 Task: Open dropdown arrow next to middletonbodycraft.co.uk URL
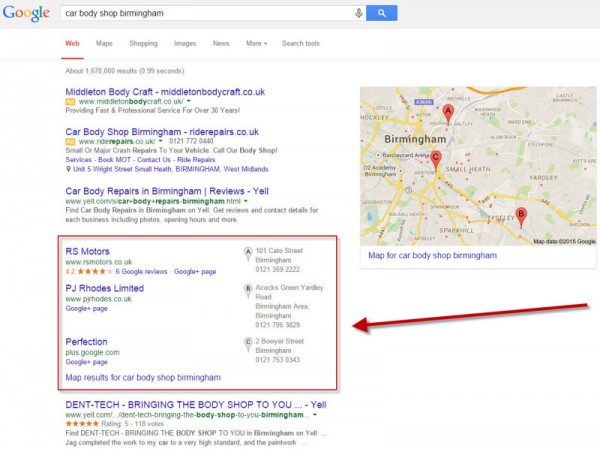pos(189,101)
